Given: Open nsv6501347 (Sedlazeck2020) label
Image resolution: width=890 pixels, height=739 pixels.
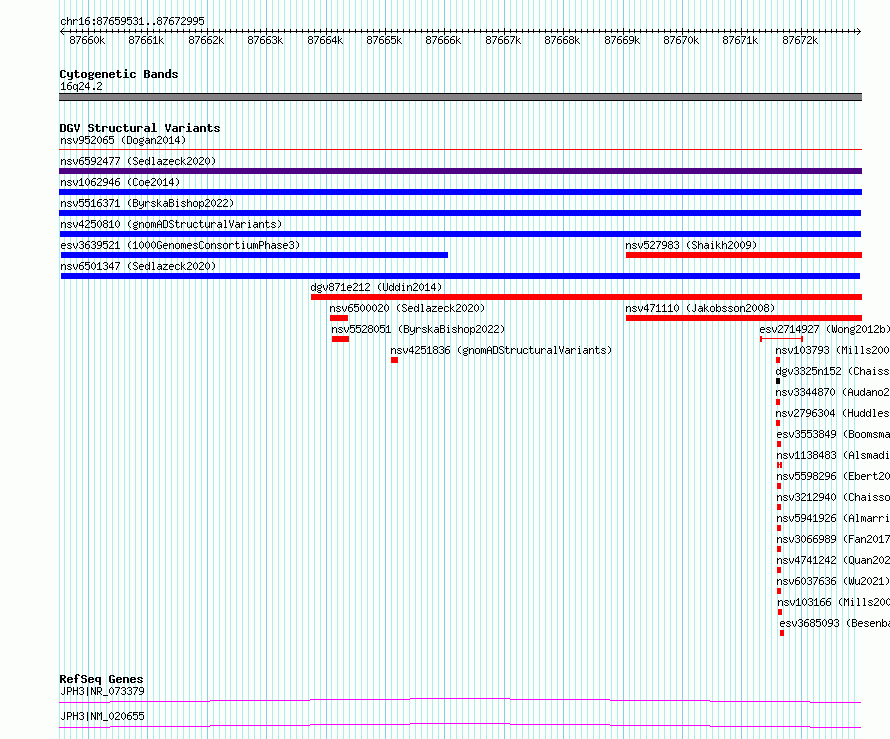Looking at the screenshot, I should tap(138, 266).
